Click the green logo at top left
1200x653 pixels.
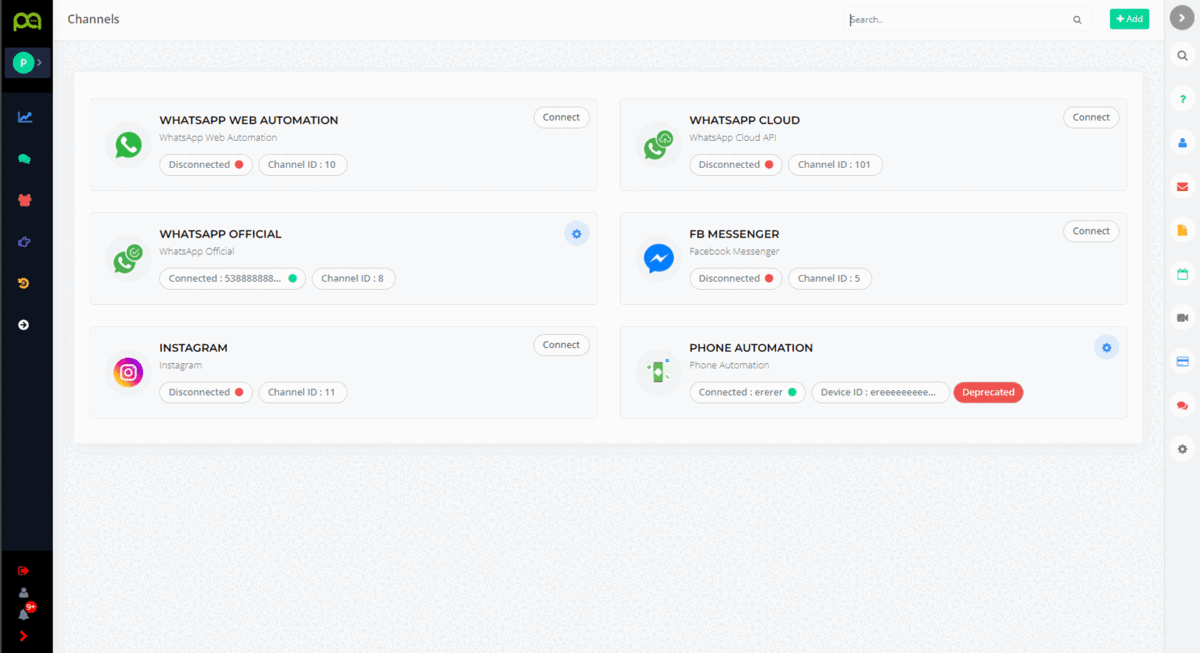(x=26, y=21)
